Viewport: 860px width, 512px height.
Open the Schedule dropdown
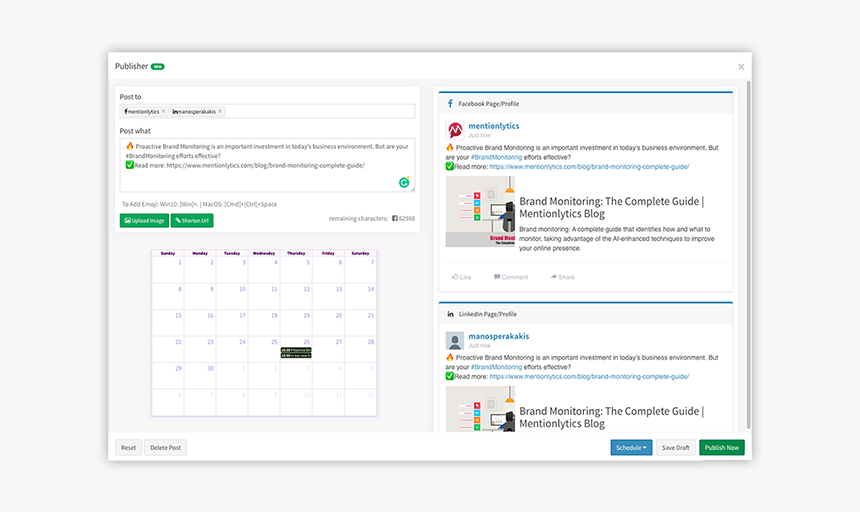[x=631, y=447]
